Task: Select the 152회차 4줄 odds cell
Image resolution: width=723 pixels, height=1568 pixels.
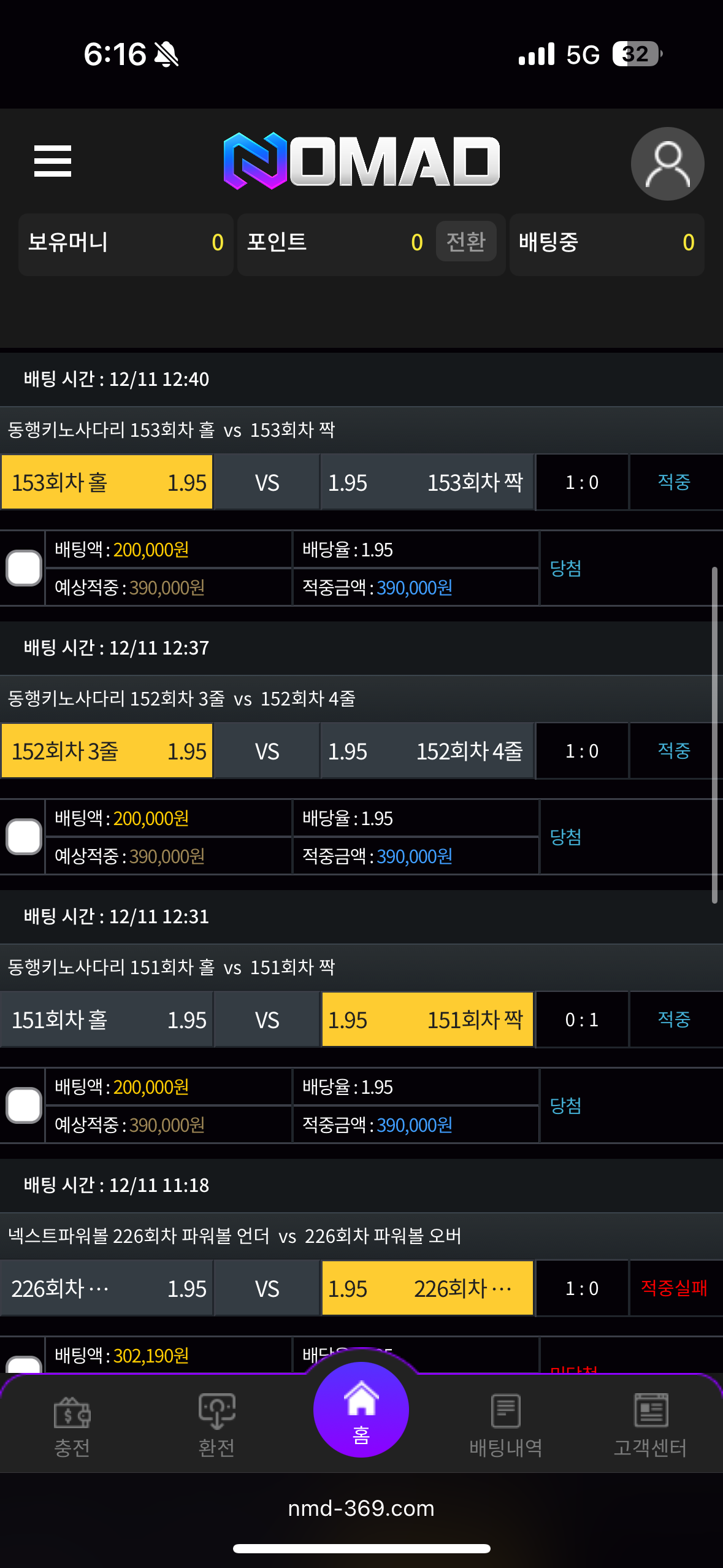Action: click(x=427, y=751)
